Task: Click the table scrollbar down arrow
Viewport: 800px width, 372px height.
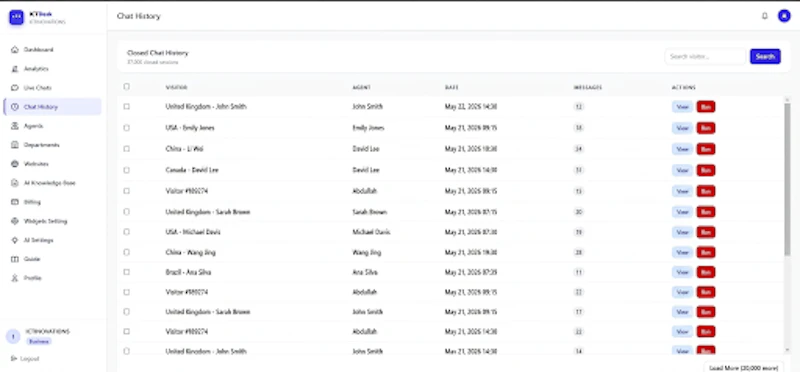Action: tap(787, 350)
